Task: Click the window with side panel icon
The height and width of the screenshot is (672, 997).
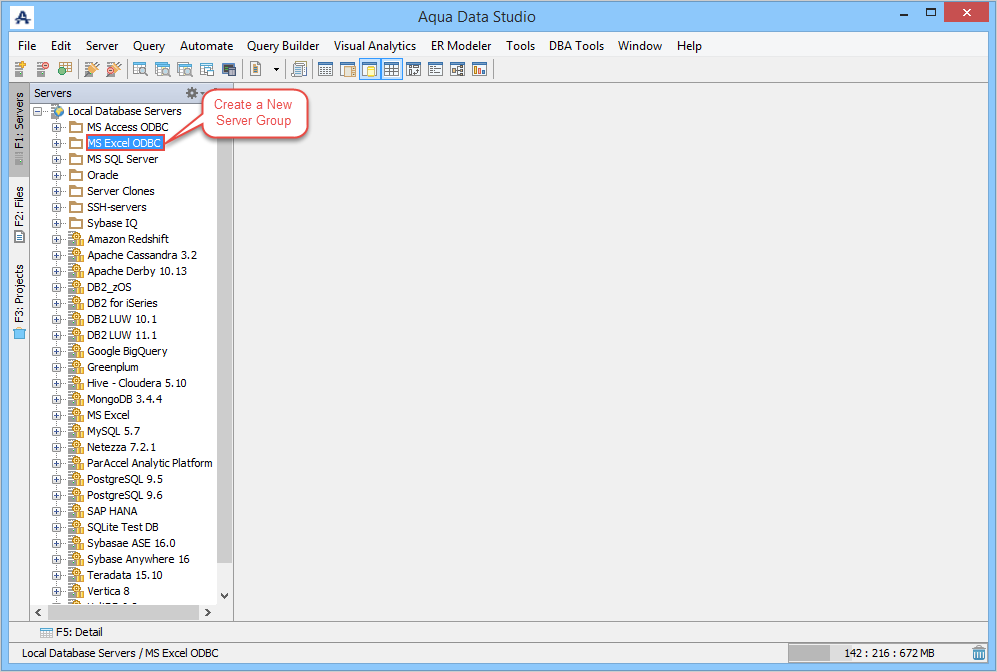Action: [347, 69]
